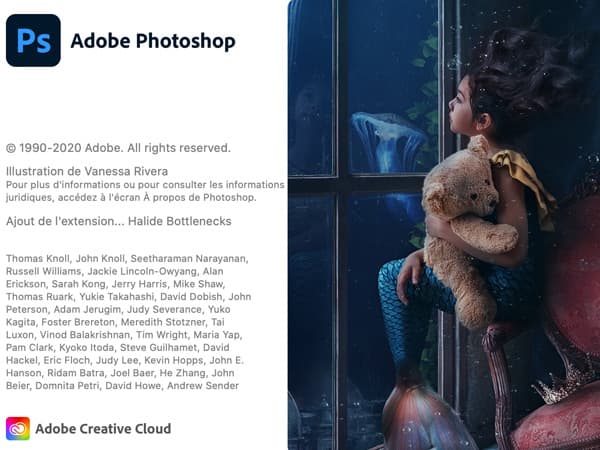Click "Pour plus d'informations" legal text line
This screenshot has width=600, height=450.
145,185
